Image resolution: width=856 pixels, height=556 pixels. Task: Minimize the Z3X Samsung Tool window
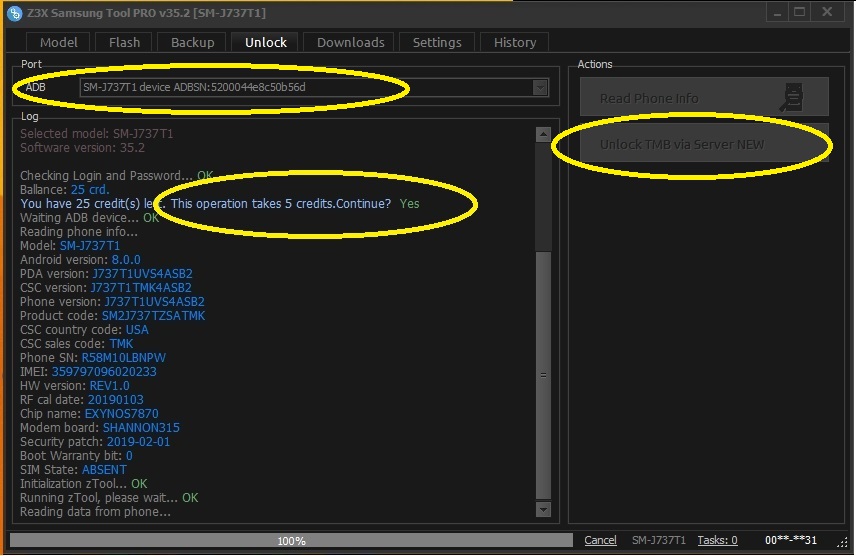tap(777, 13)
